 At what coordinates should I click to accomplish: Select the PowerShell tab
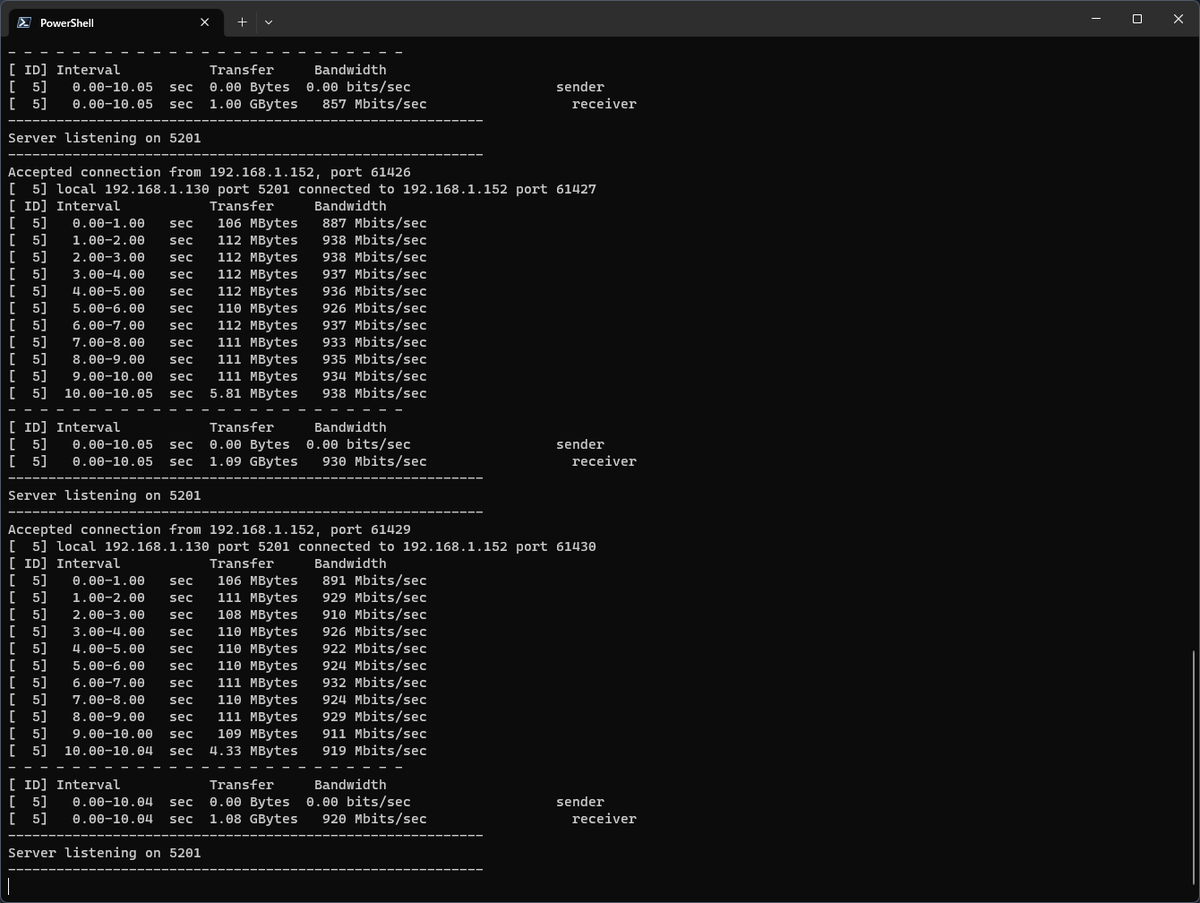click(x=115, y=22)
